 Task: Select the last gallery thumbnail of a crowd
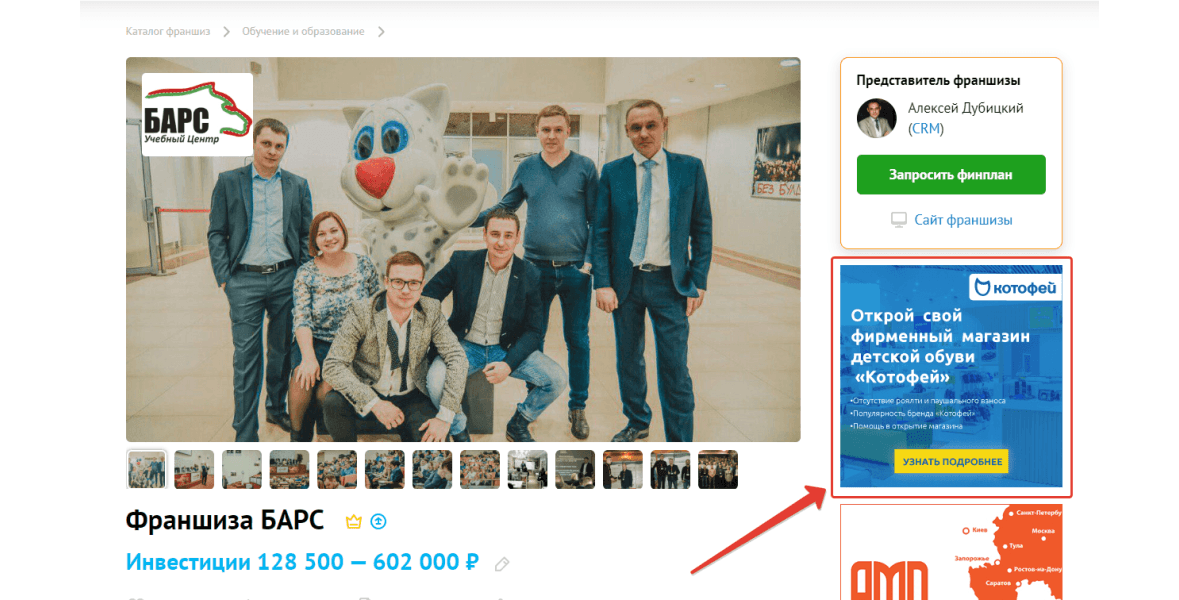[718, 469]
